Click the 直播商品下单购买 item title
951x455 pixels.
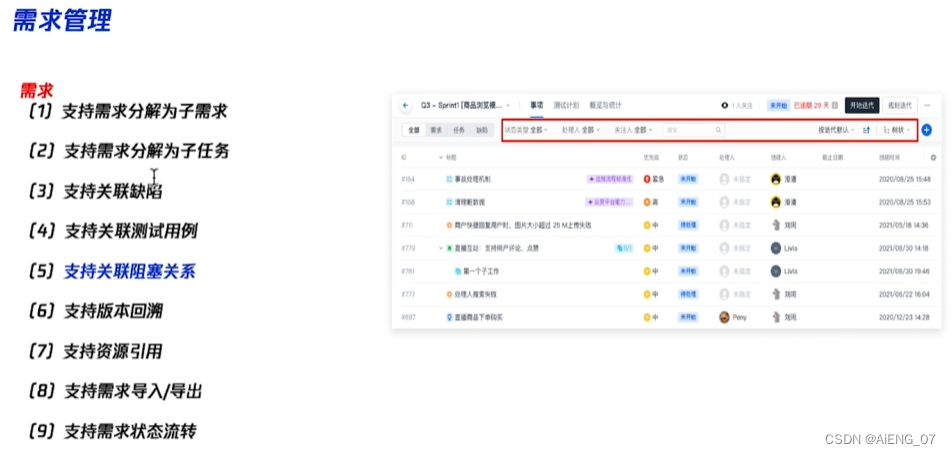tap(479, 317)
